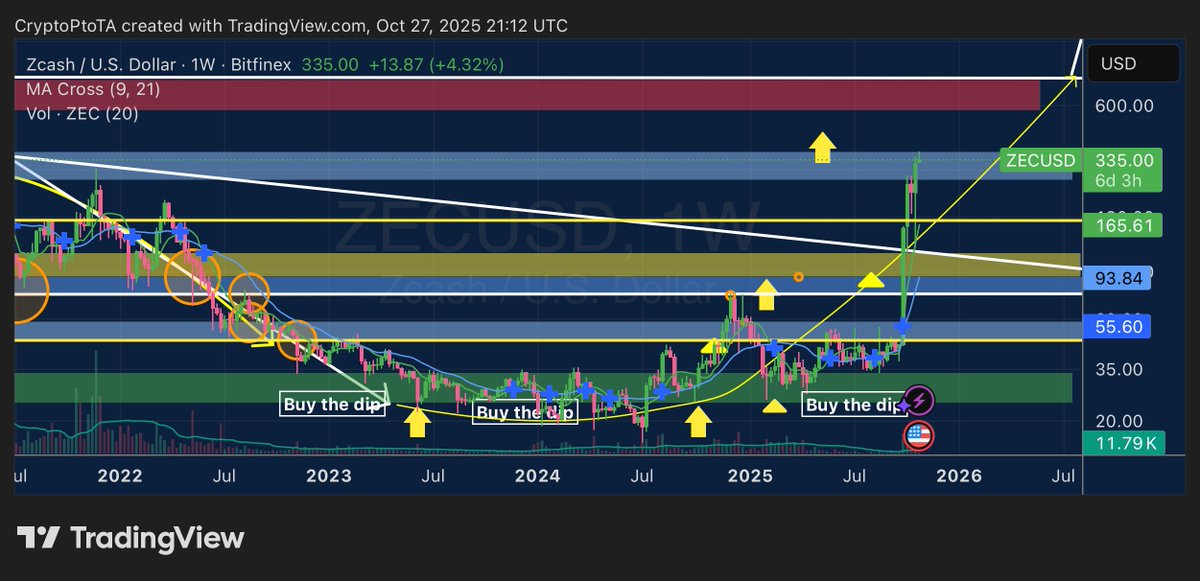
Task: Click the 11.79K volume axis label
Action: (x=1126, y=444)
